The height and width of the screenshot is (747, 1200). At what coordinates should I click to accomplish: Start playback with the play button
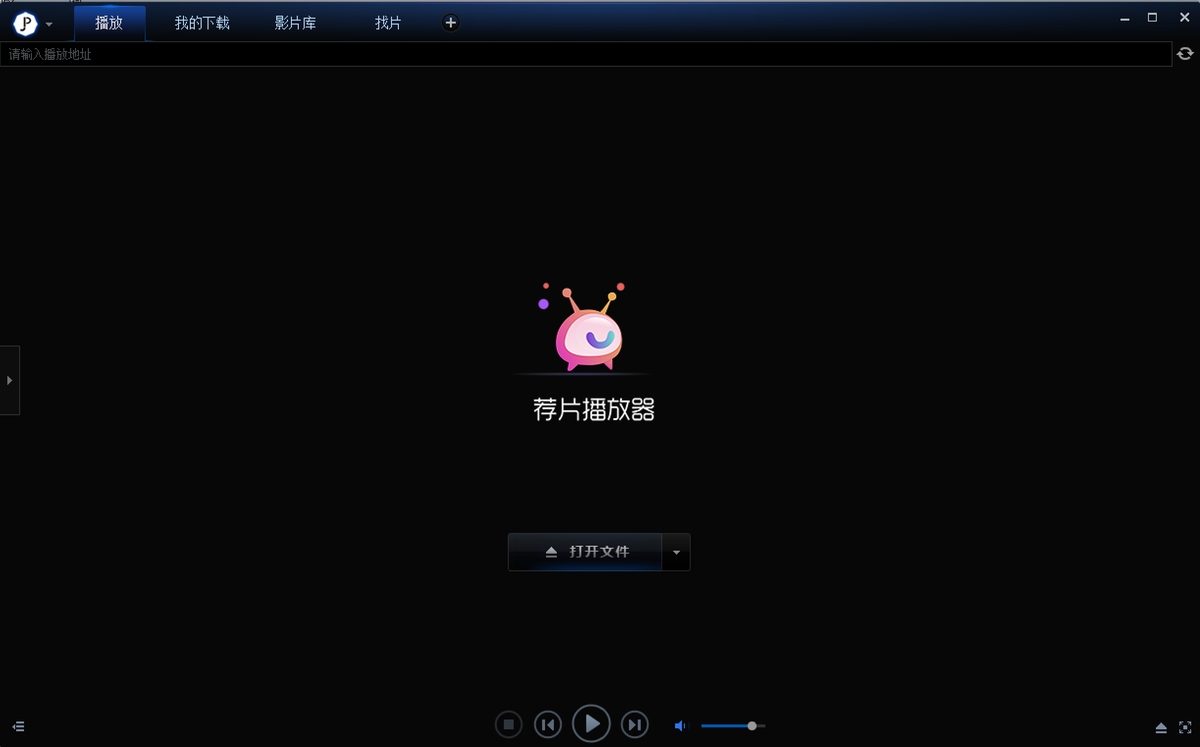pyautogui.click(x=591, y=723)
